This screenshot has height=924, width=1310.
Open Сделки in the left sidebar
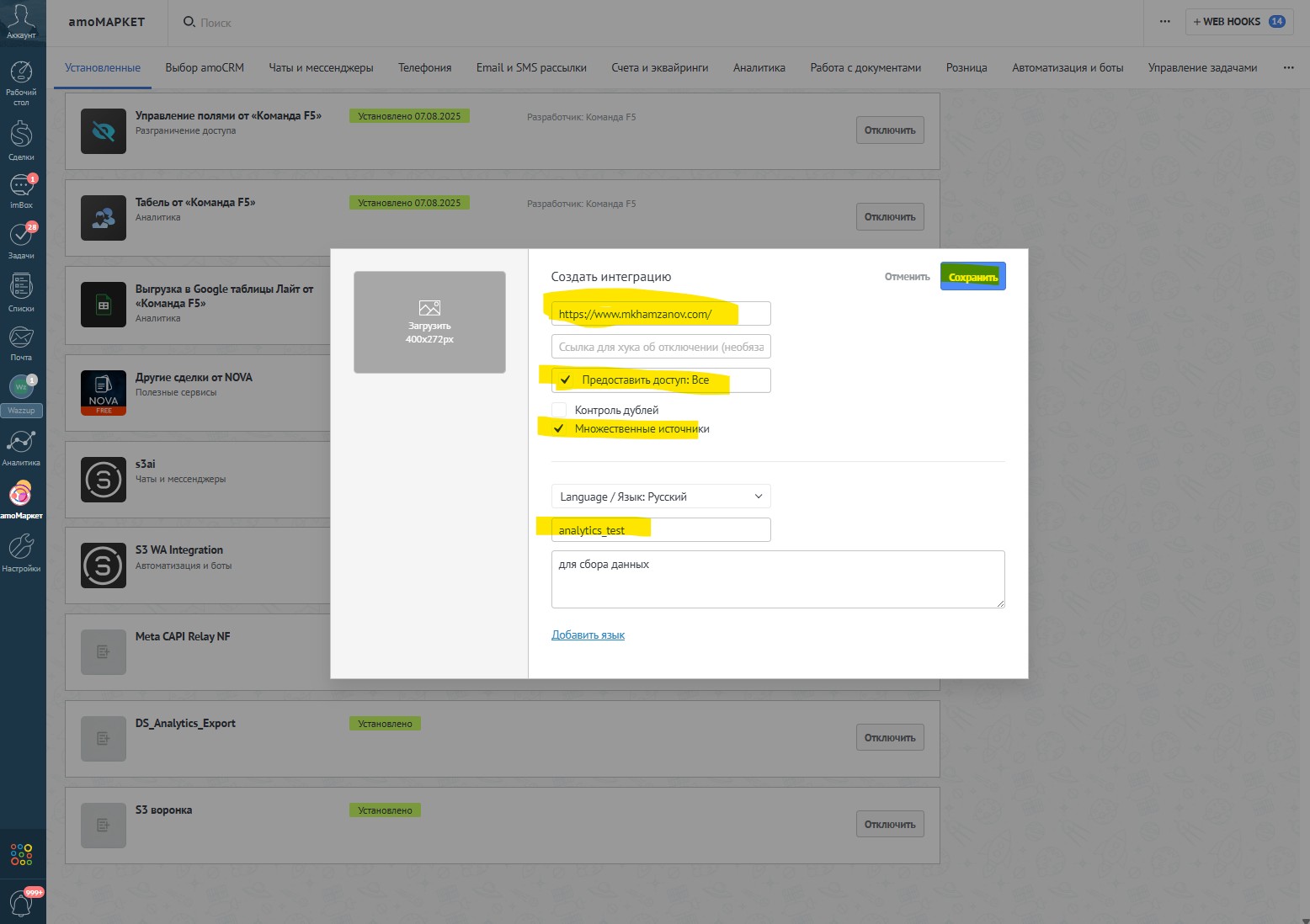(21, 140)
